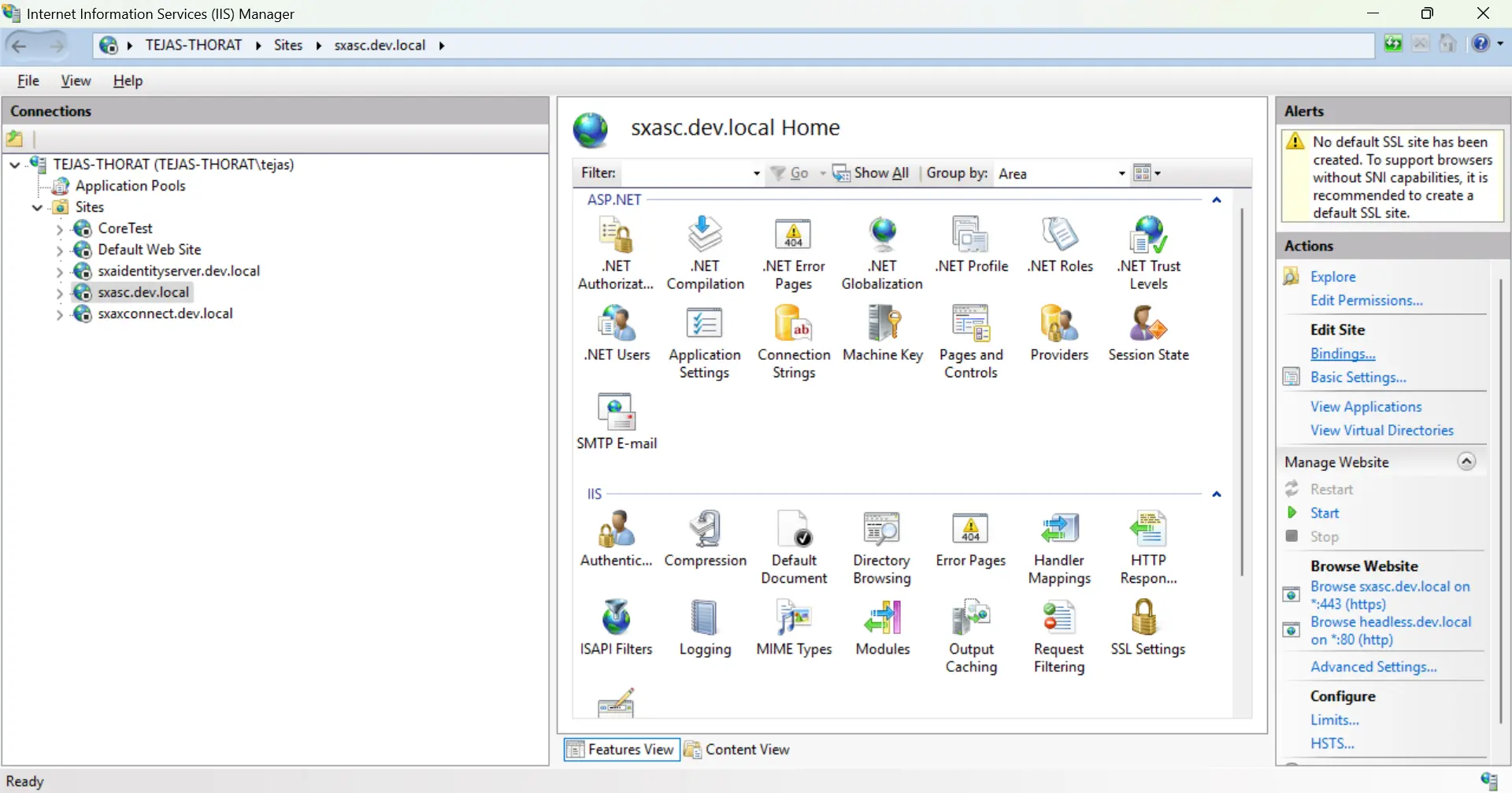Open the Bindings link
The width and height of the screenshot is (1512, 793).
coord(1343,354)
